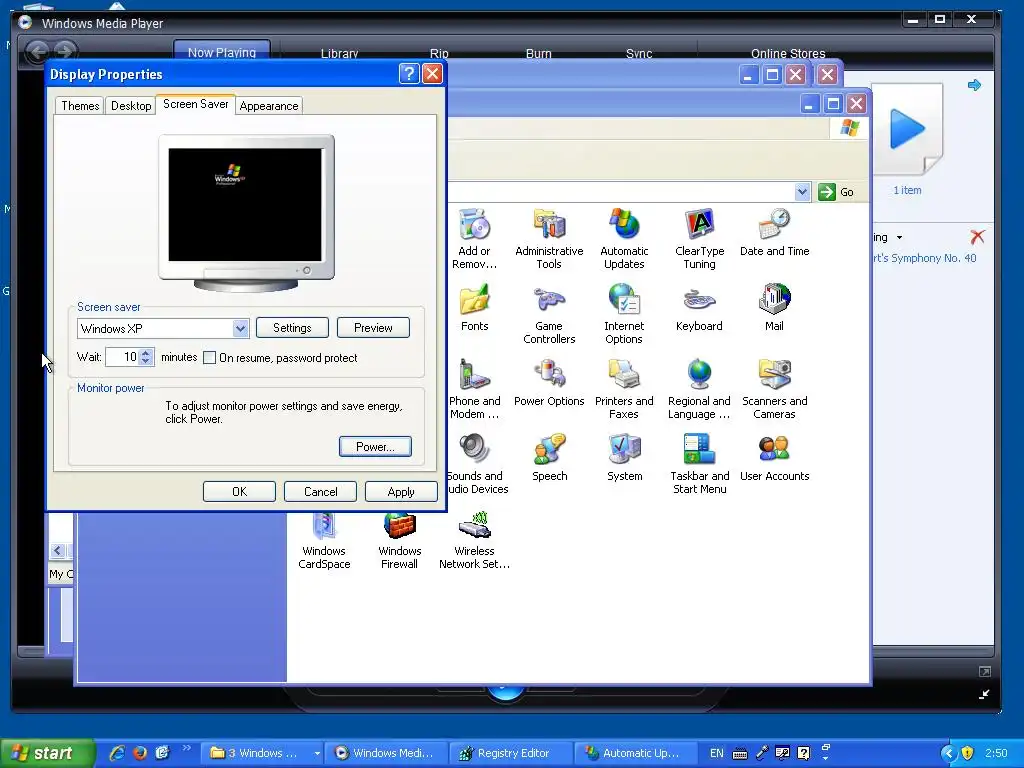Click the EN language bar indicator
1024x768 pixels.
716,753
